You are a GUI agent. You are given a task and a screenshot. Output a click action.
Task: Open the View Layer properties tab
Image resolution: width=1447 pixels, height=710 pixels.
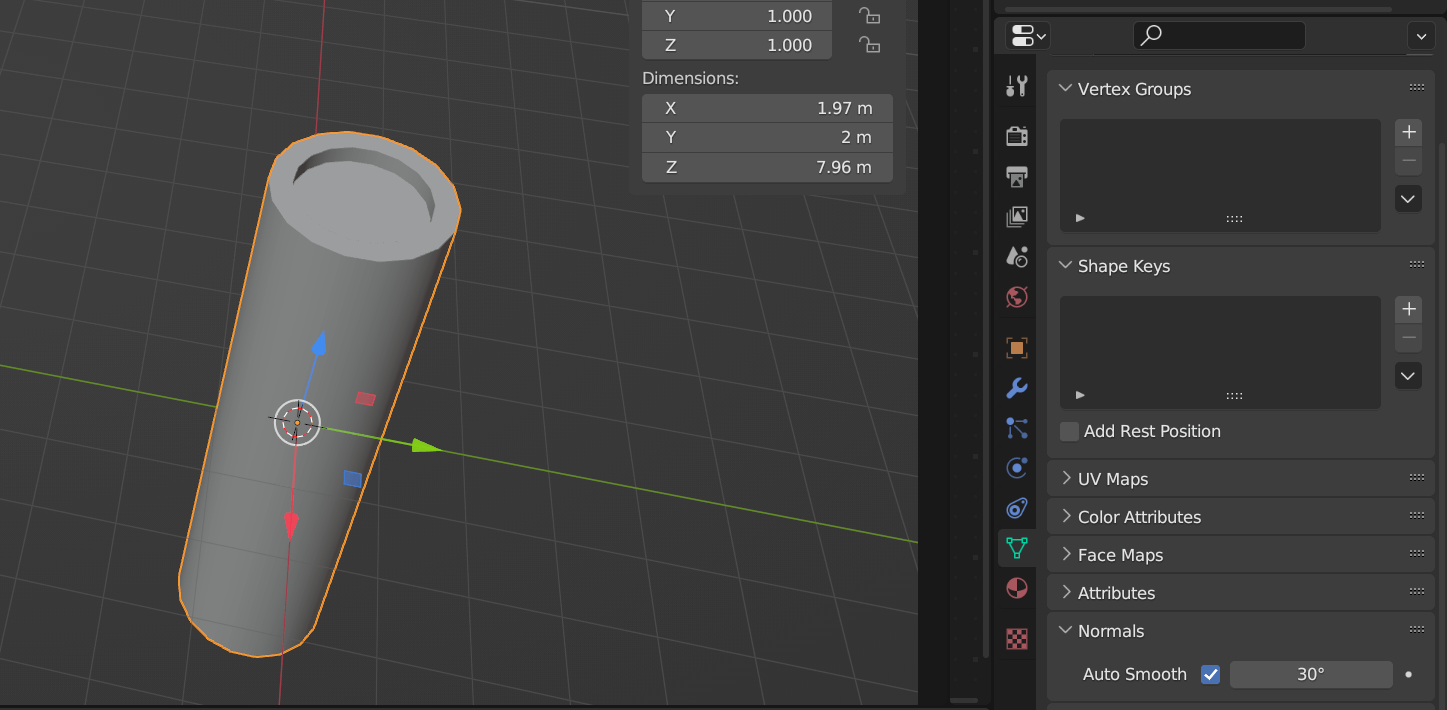(1017, 216)
